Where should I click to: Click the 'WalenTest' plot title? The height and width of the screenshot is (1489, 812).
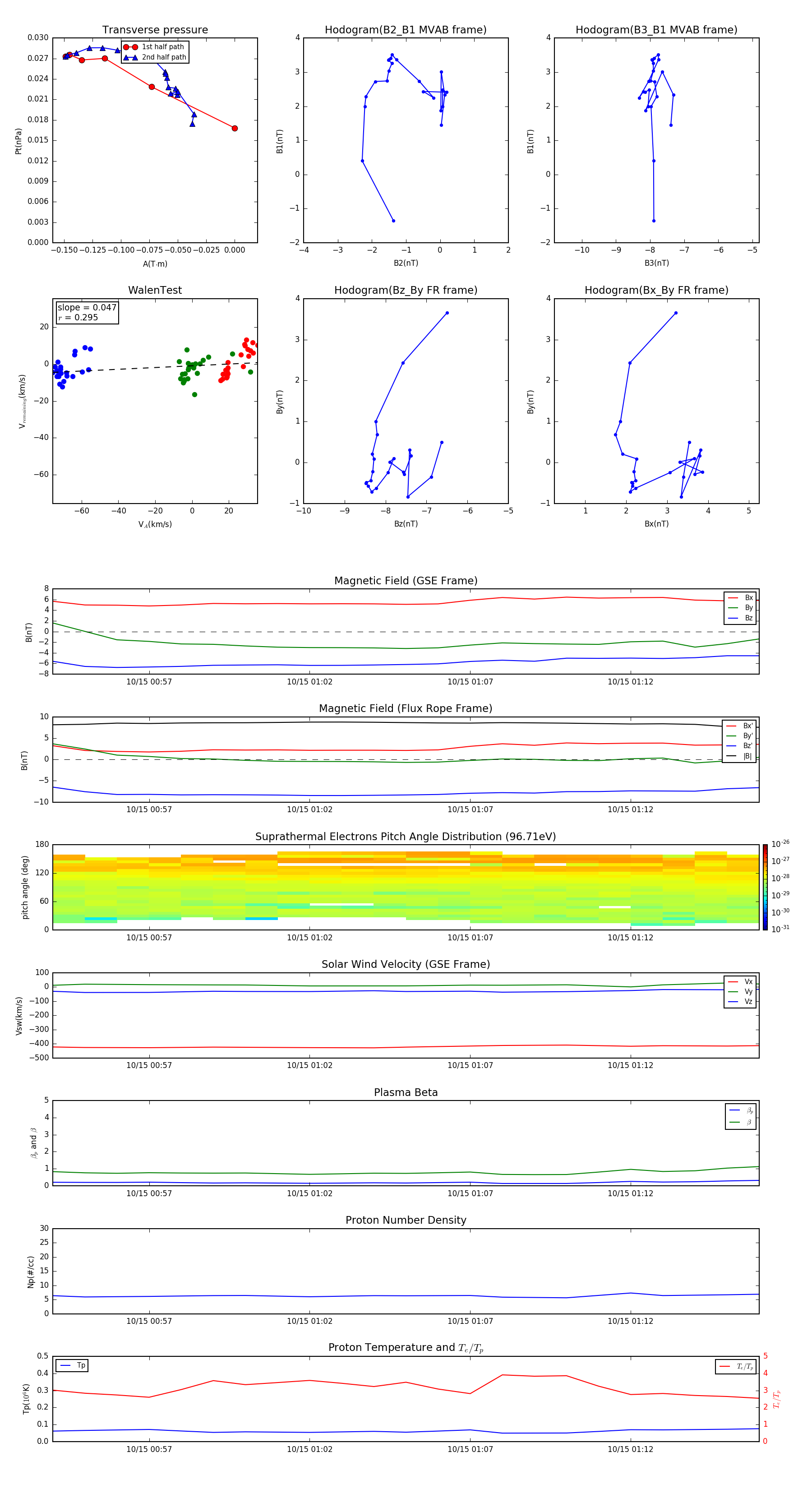[x=155, y=290]
